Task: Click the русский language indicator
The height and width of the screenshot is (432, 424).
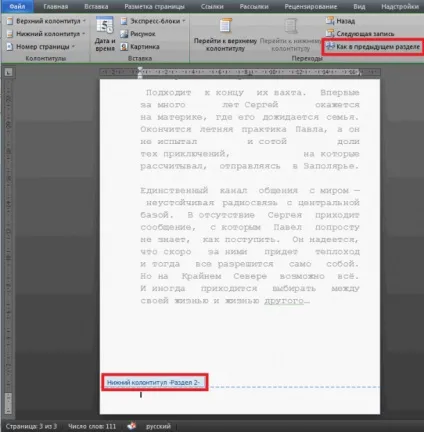Action: pyautogui.click(x=158, y=426)
